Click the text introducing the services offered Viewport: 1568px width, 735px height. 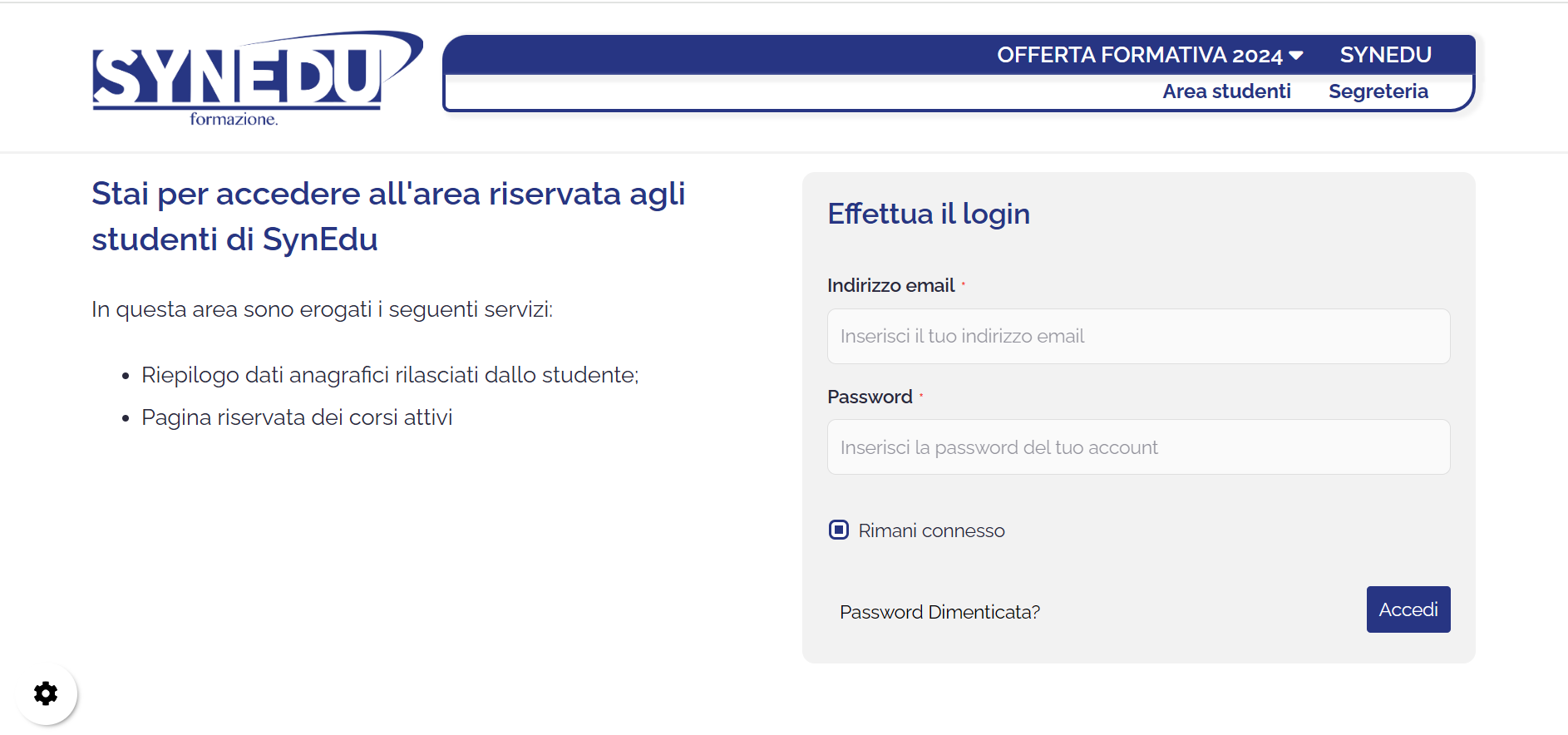(x=322, y=309)
